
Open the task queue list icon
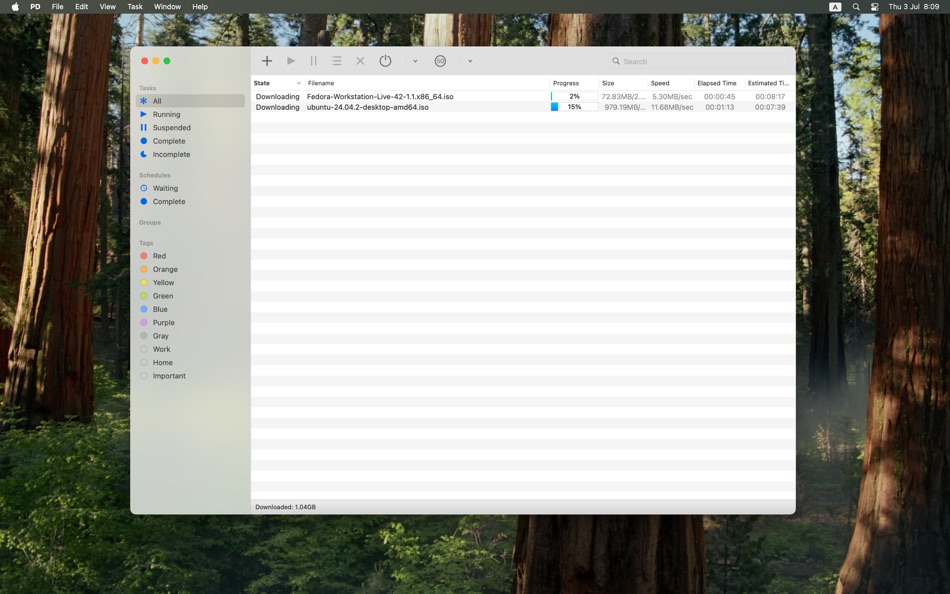click(336, 61)
